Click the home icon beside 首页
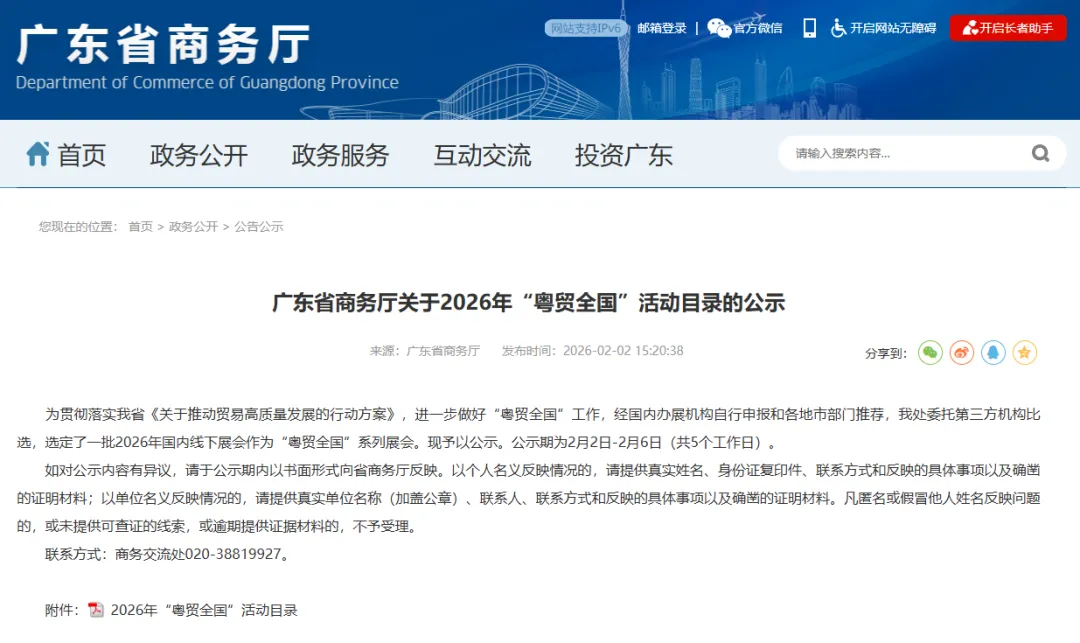 pos(39,152)
